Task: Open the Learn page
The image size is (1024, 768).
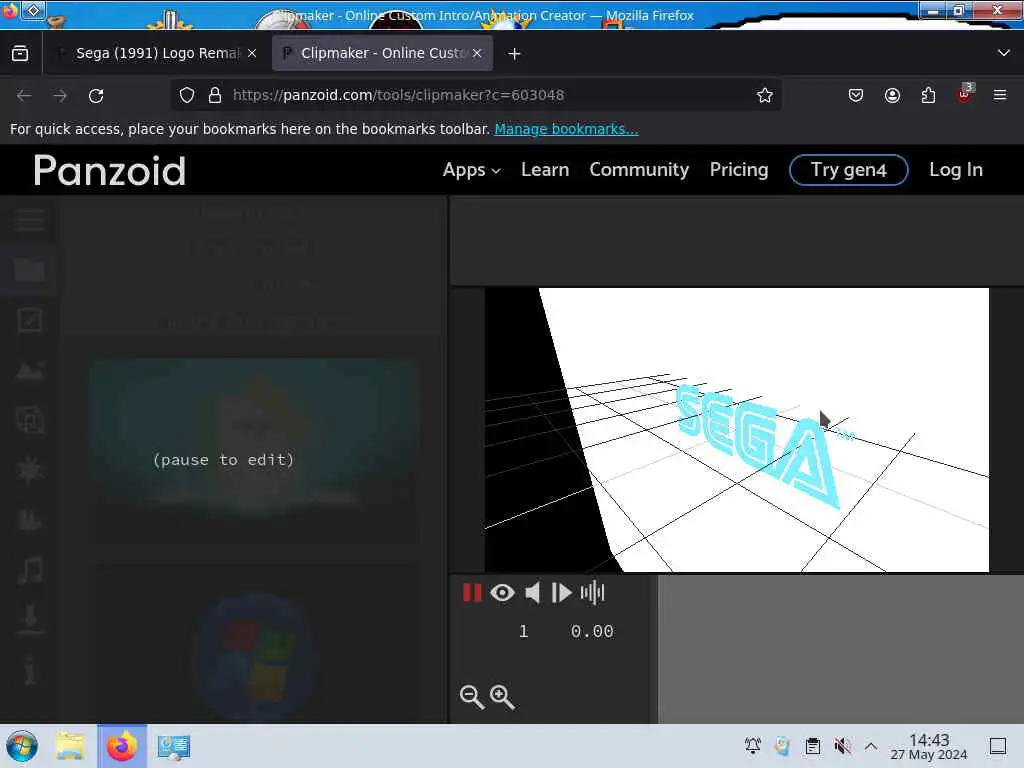Action: [545, 170]
